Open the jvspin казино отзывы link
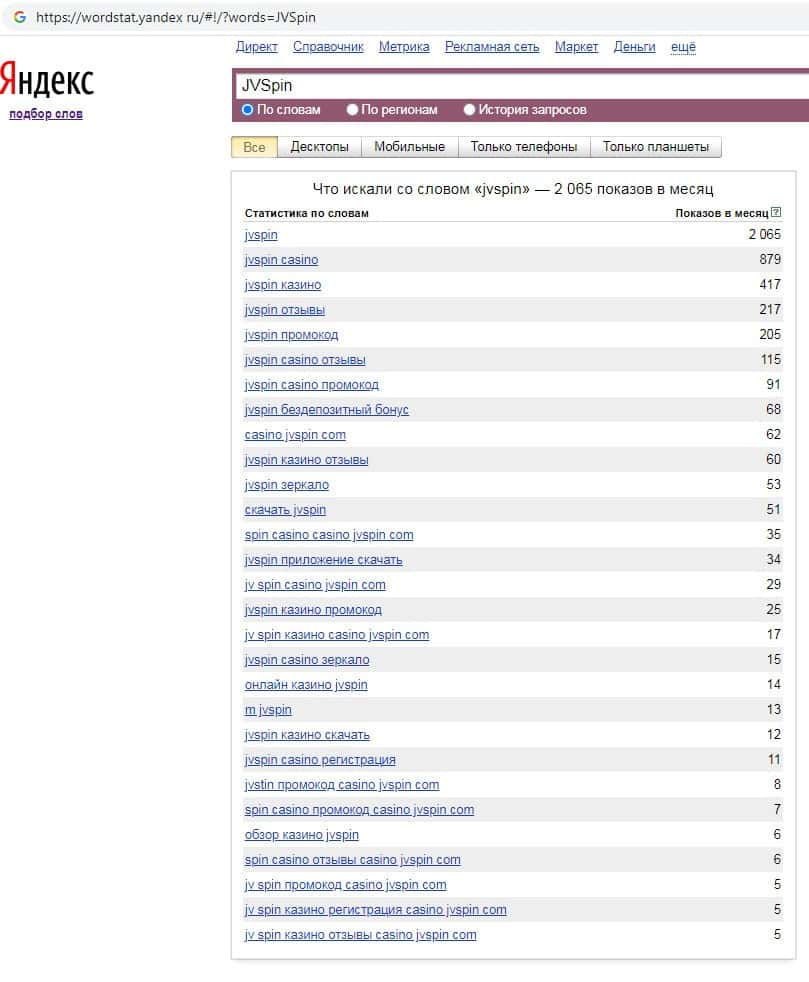Screen dimensions: 809x982 click(306, 460)
